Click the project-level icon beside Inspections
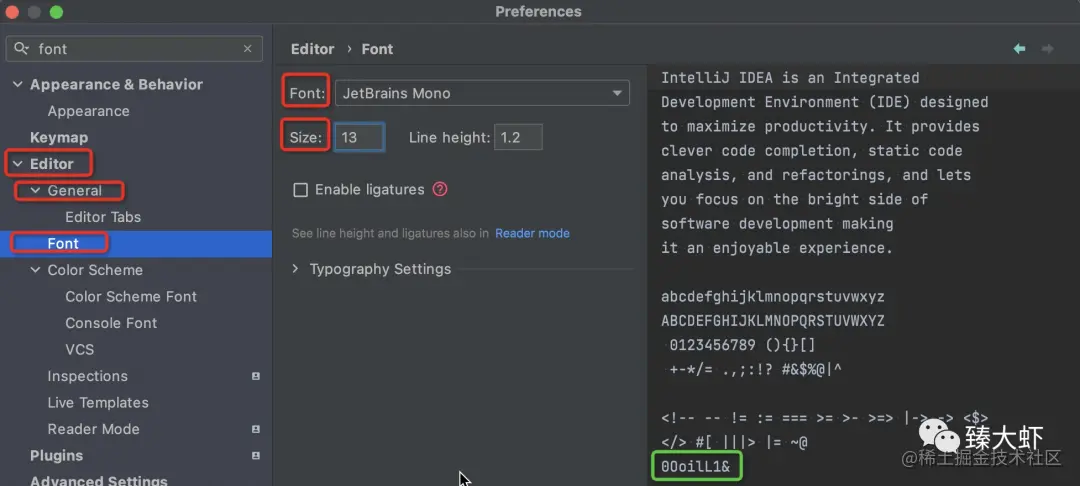 (256, 377)
